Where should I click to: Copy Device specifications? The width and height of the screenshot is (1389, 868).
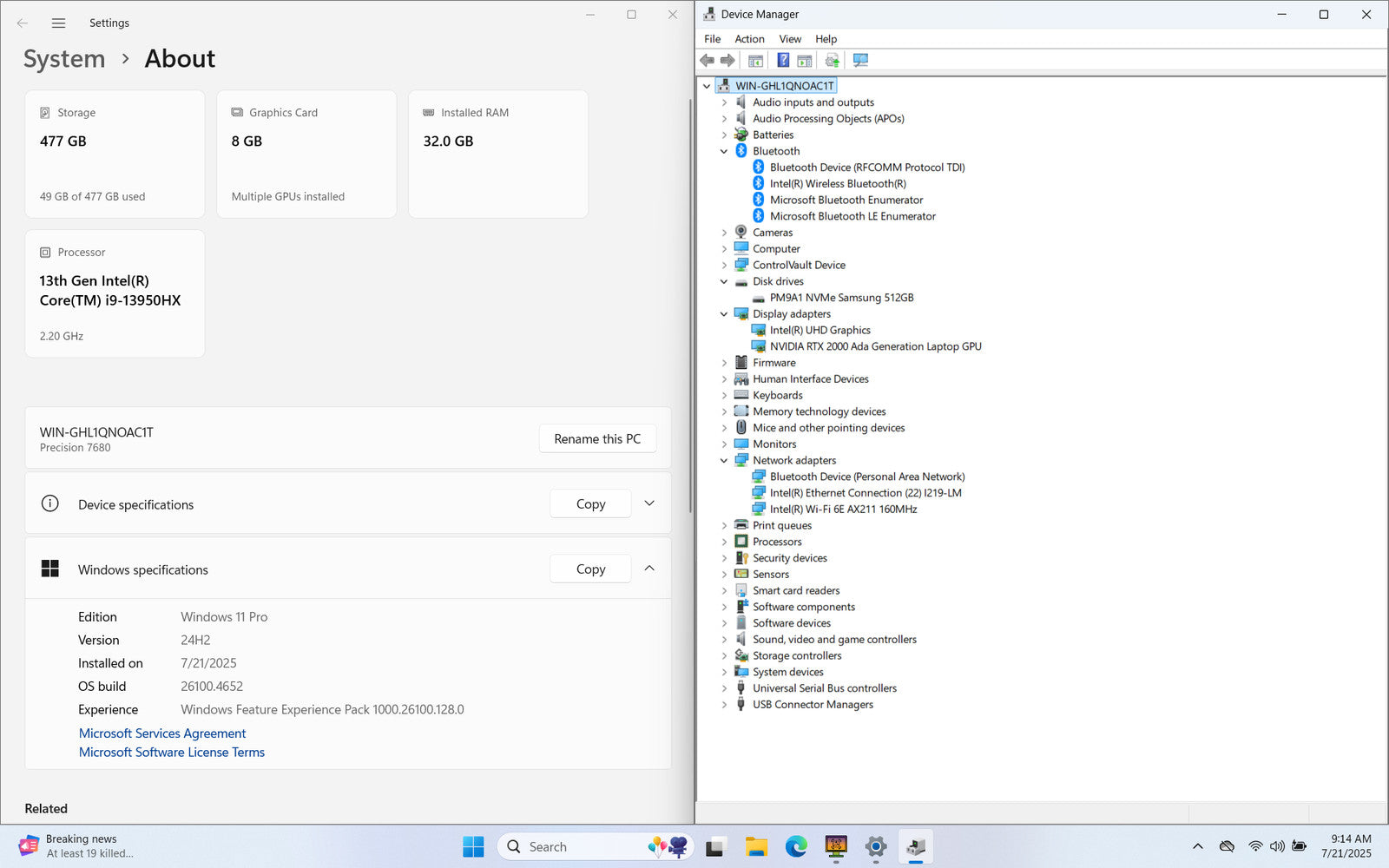pyautogui.click(x=590, y=504)
